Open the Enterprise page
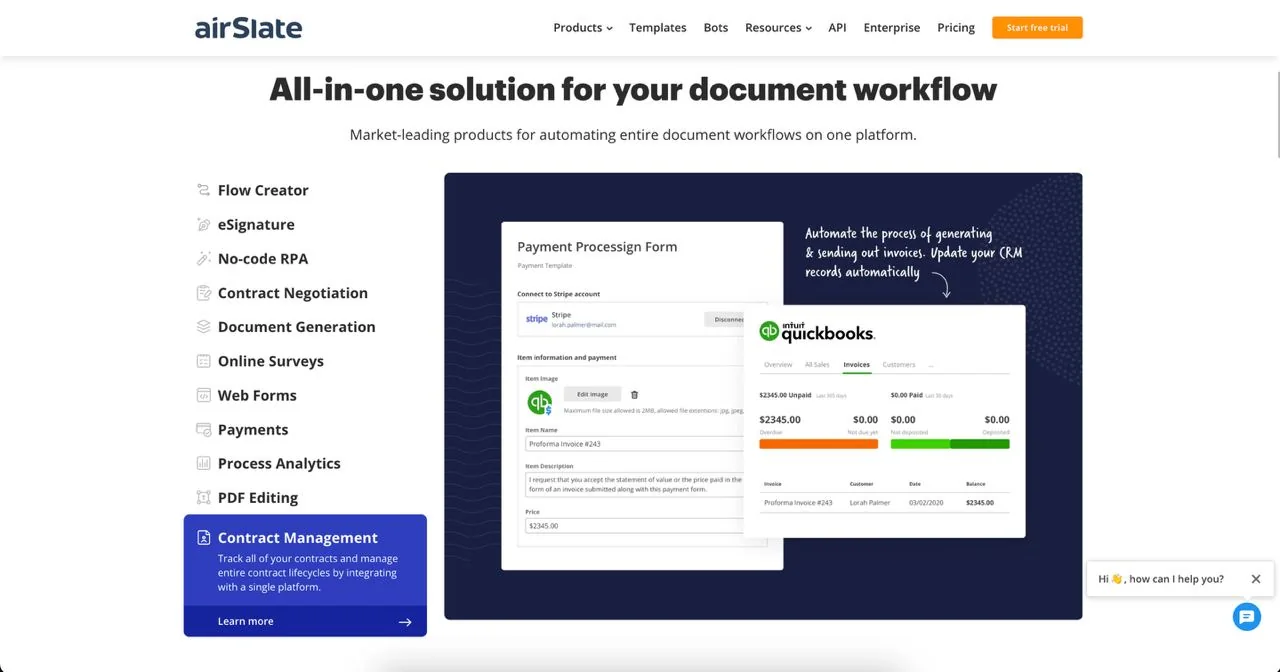 tap(892, 28)
